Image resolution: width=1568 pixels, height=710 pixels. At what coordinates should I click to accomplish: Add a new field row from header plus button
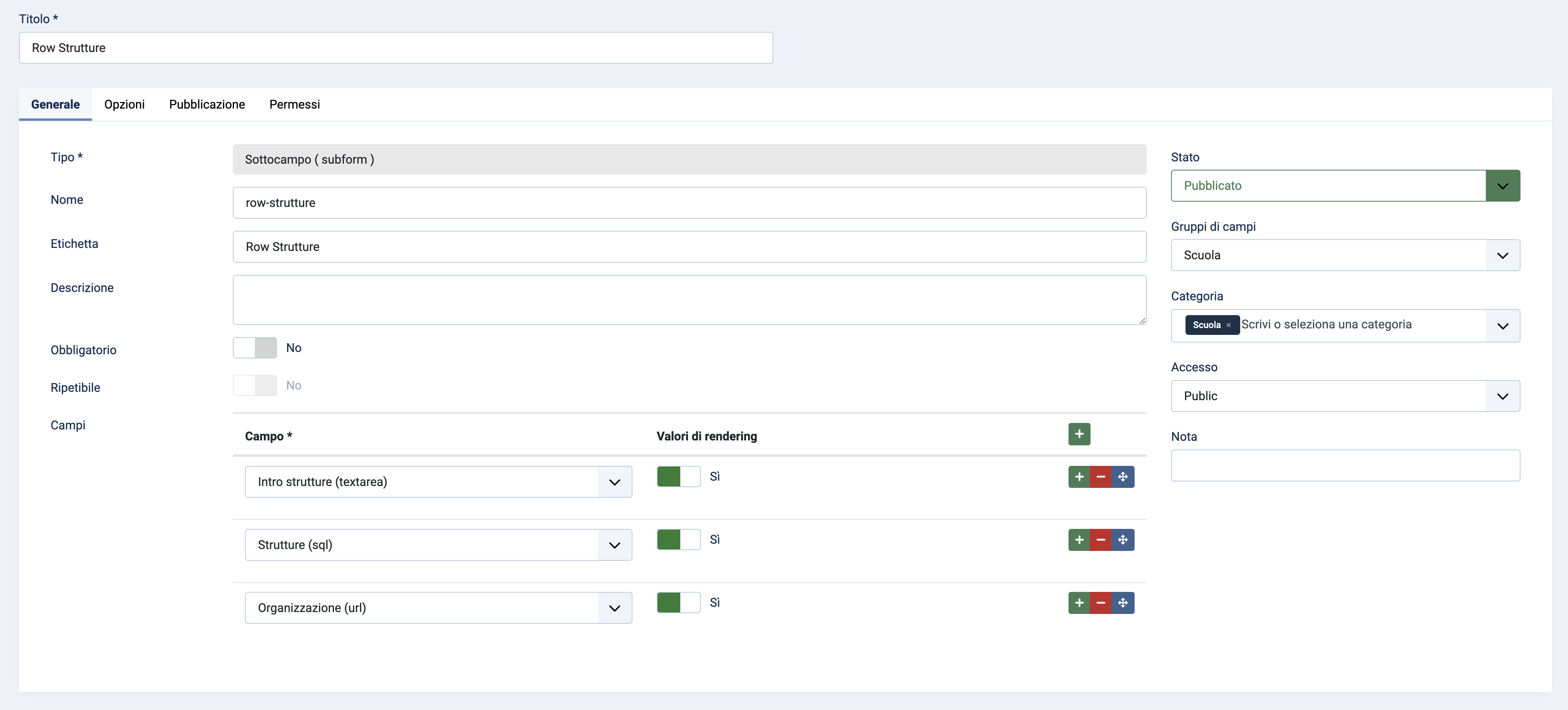(x=1079, y=434)
